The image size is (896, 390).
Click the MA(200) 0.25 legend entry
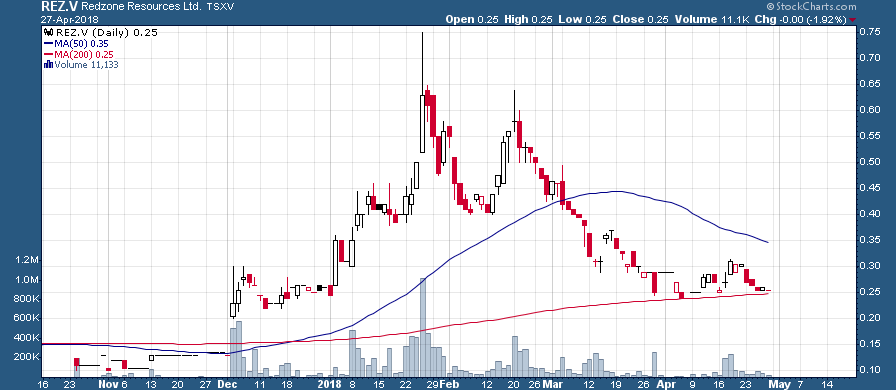(x=78, y=54)
